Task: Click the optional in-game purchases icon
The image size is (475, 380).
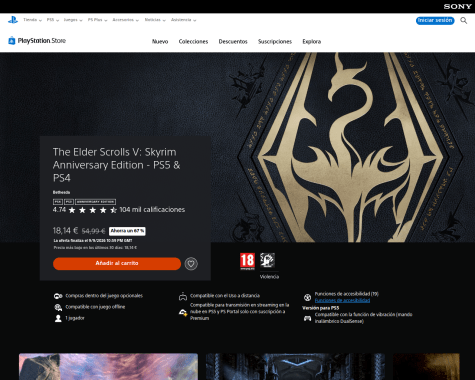Action: coord(58,296)
